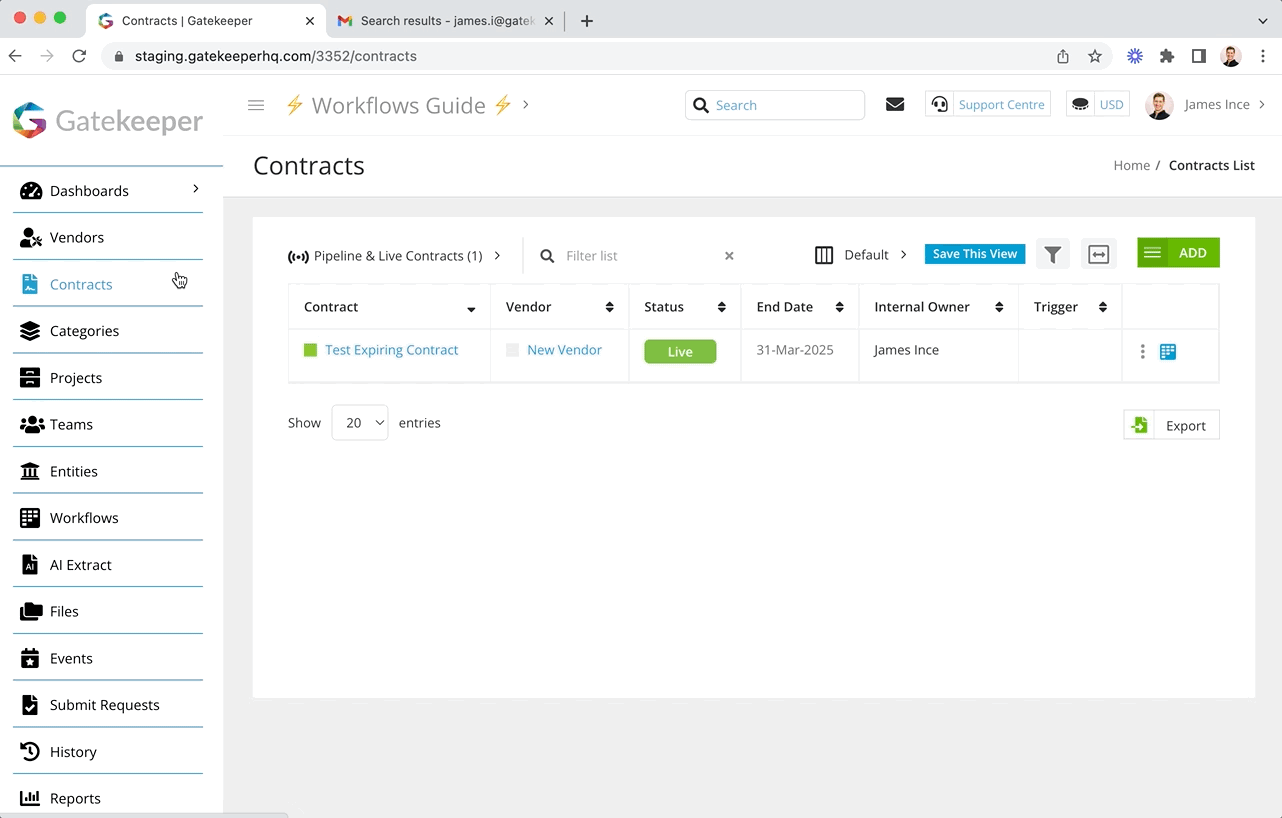Click the Events calendar icon

30,658
